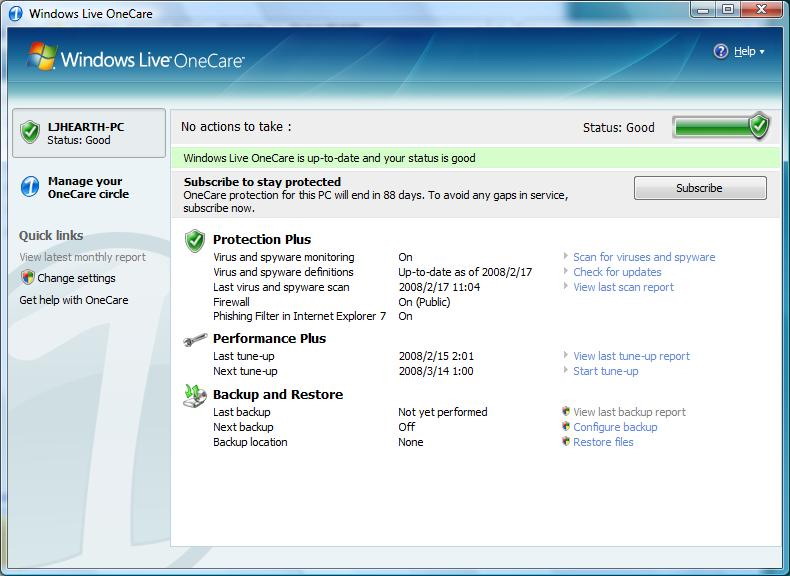The image size is (790, 576).
Task: Click the Protection Plus green shield icon
Action: click(194, 241)
